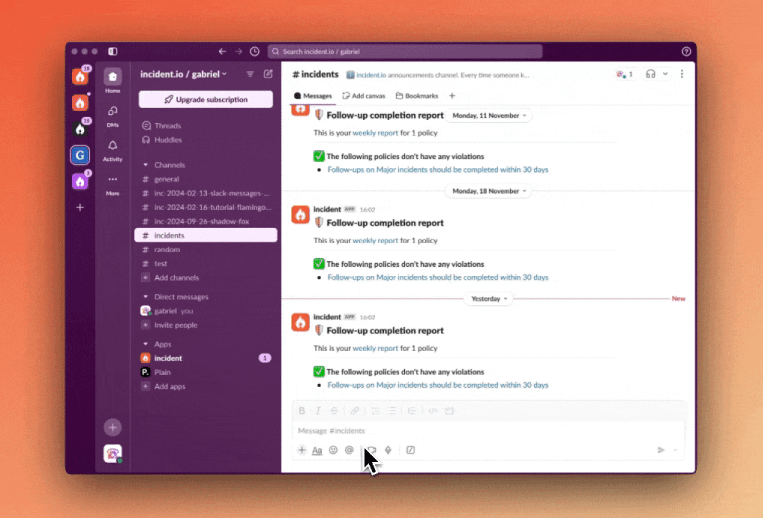
Task: Switch to the purple flame workspace
Action: [80, 181]
